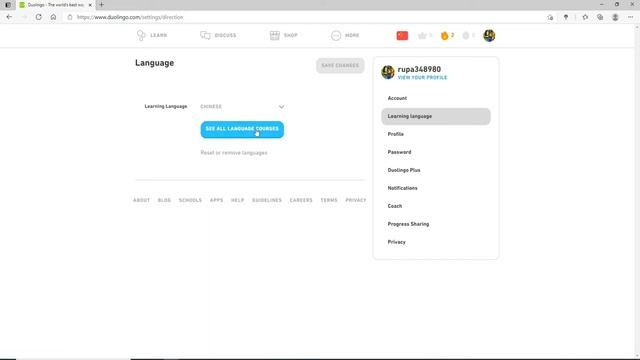Viewport: 640px width, 360px height.
Task: Close the Duolingo browser tab
Action: pyautogui.click(x=90, y=5)
